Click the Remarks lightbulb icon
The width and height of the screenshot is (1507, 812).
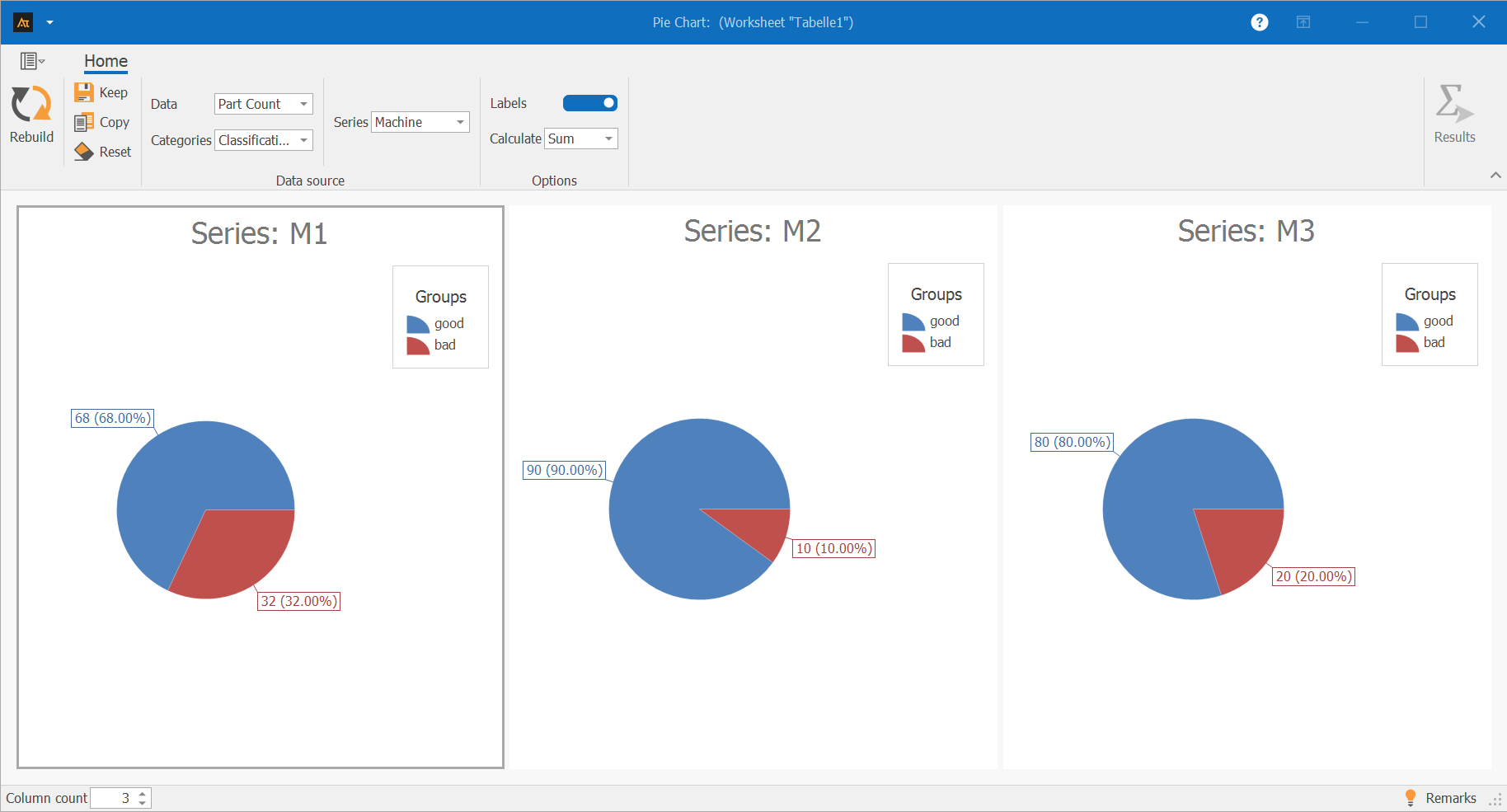1411,797
